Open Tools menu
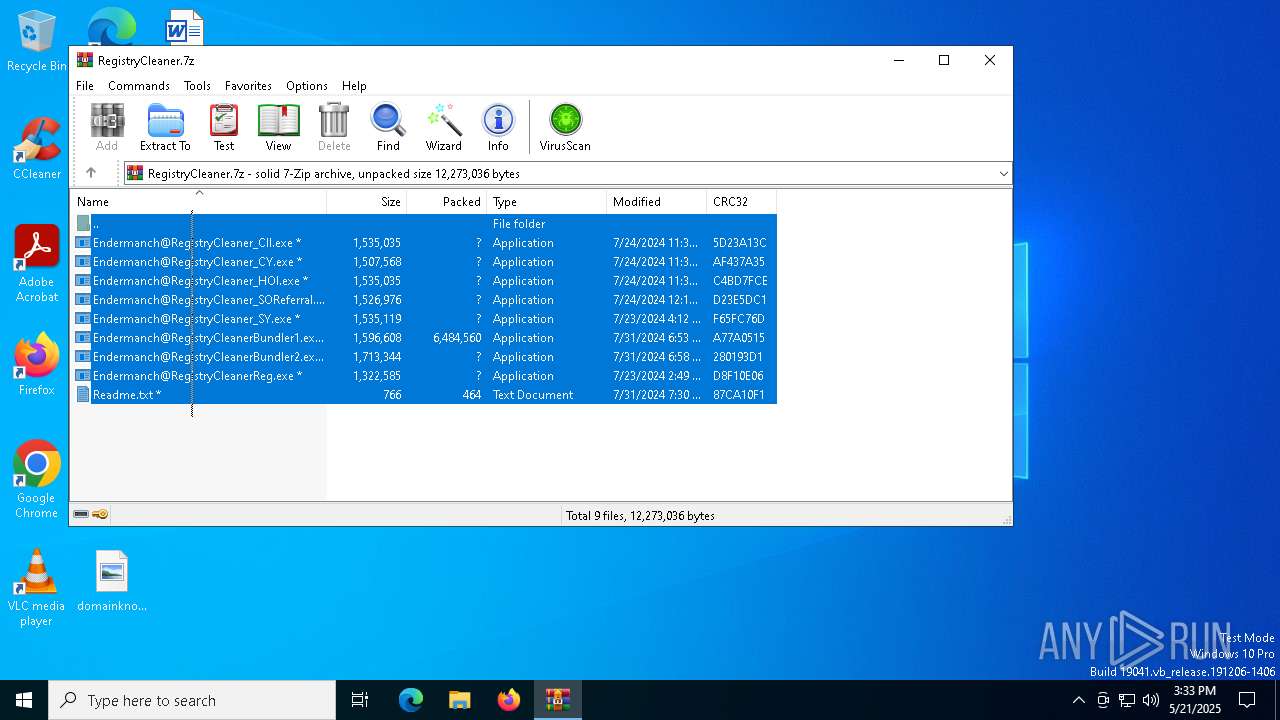The image size is (1280, 720). pyautogui.click(x=197, y=86)
